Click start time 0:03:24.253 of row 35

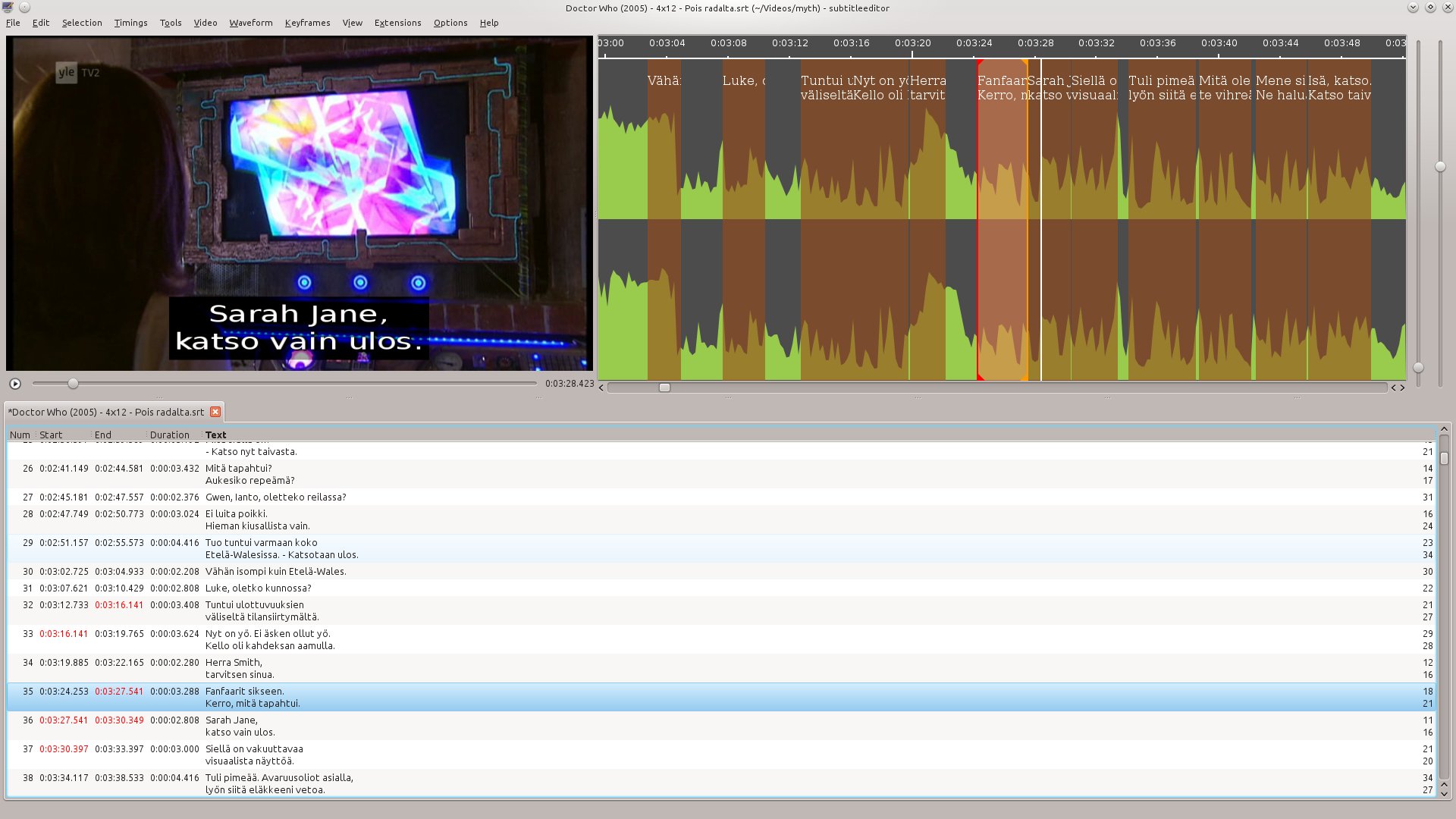64,692
